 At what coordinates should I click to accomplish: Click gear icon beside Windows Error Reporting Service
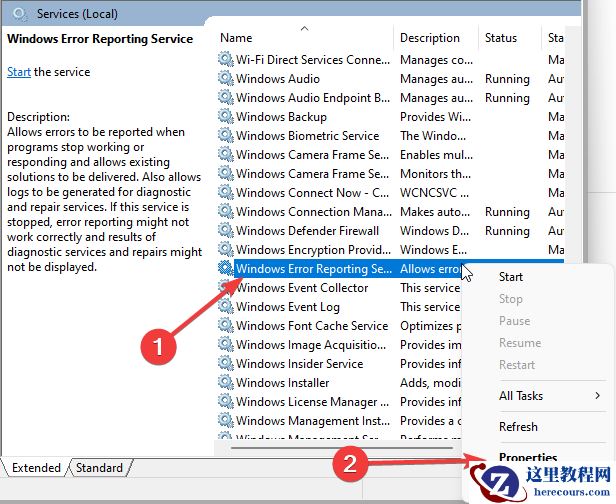tap(226, 268)
